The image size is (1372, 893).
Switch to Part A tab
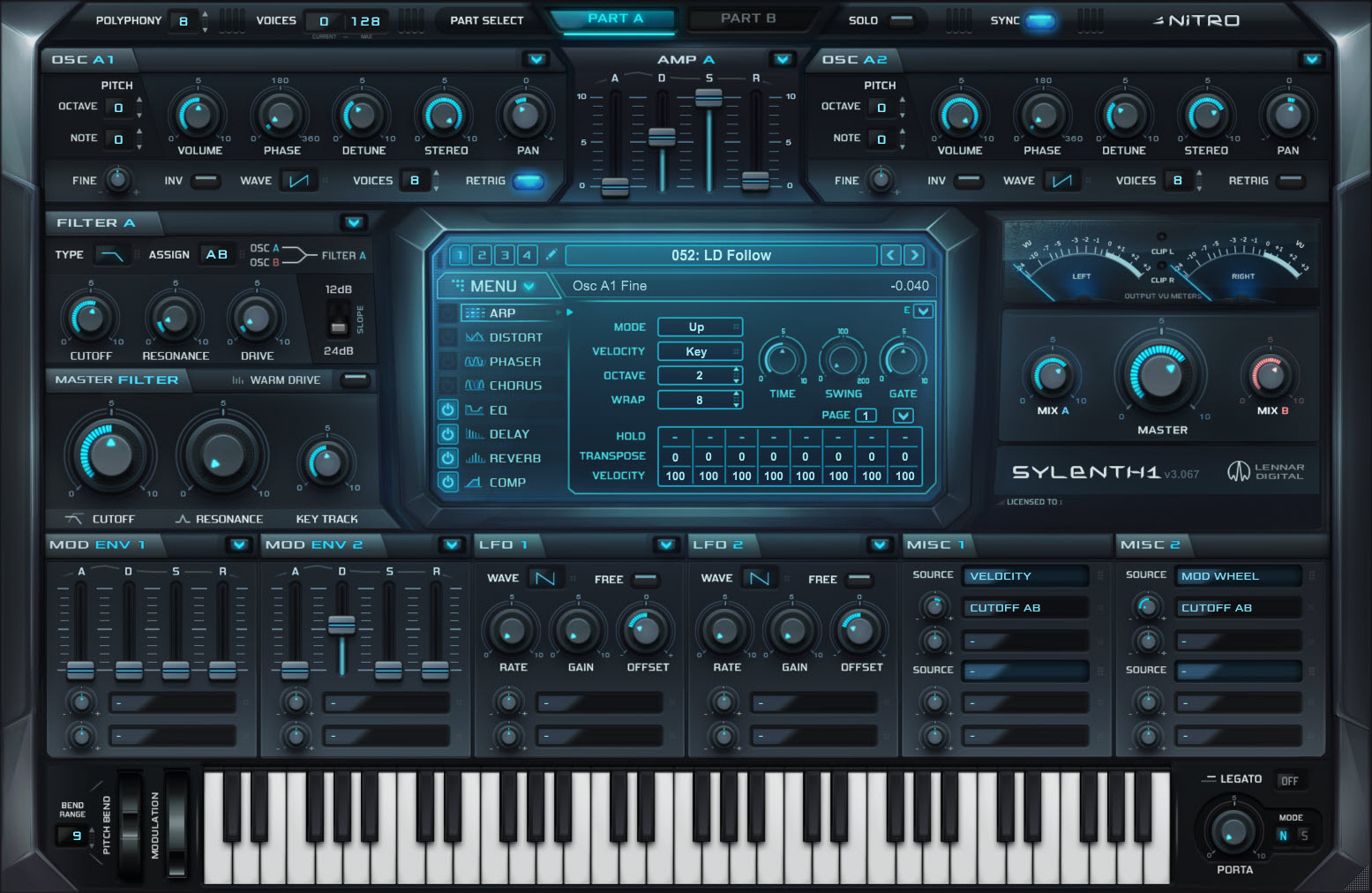615,19
